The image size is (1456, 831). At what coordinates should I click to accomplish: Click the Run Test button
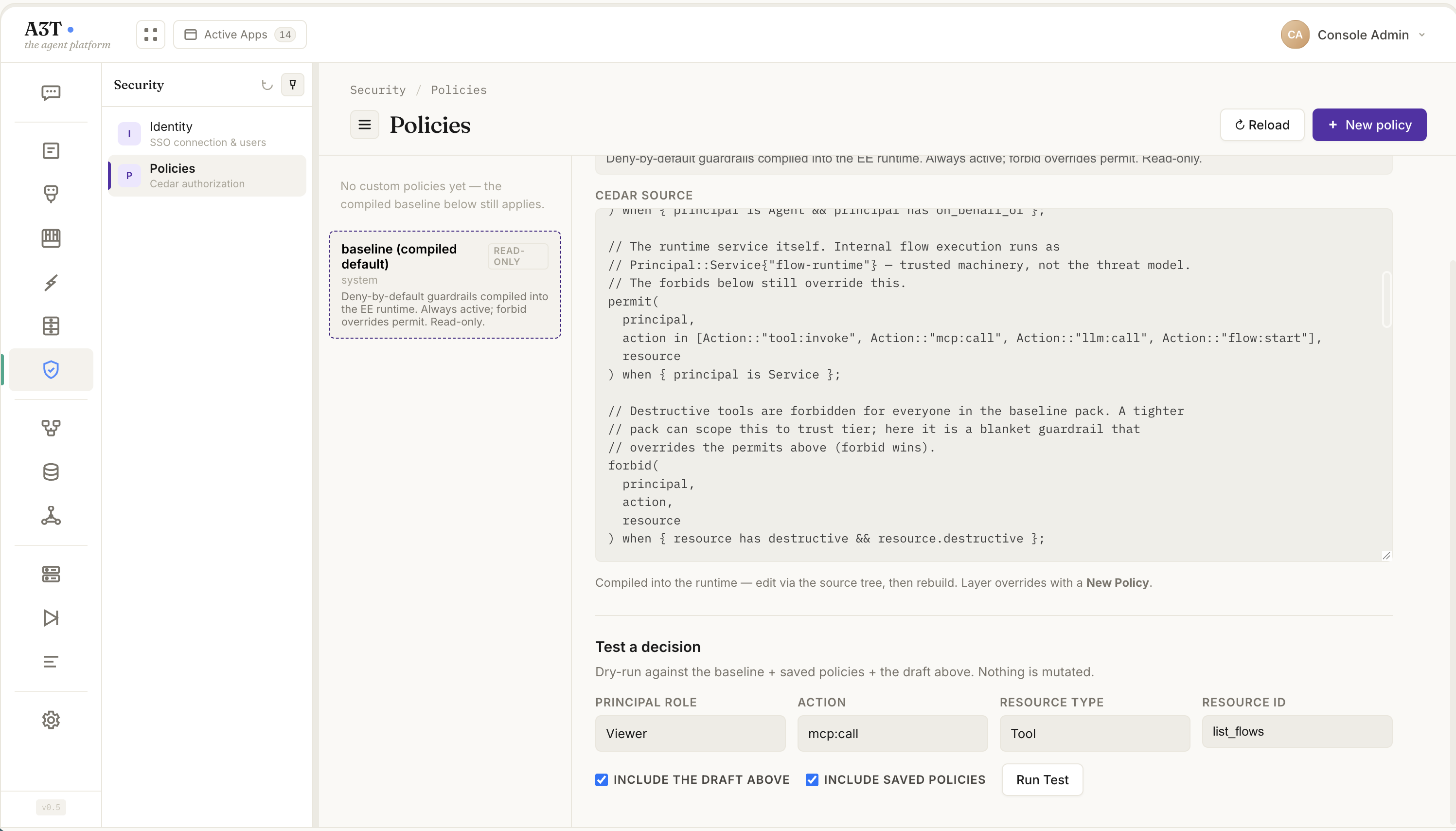(1042, 779)
